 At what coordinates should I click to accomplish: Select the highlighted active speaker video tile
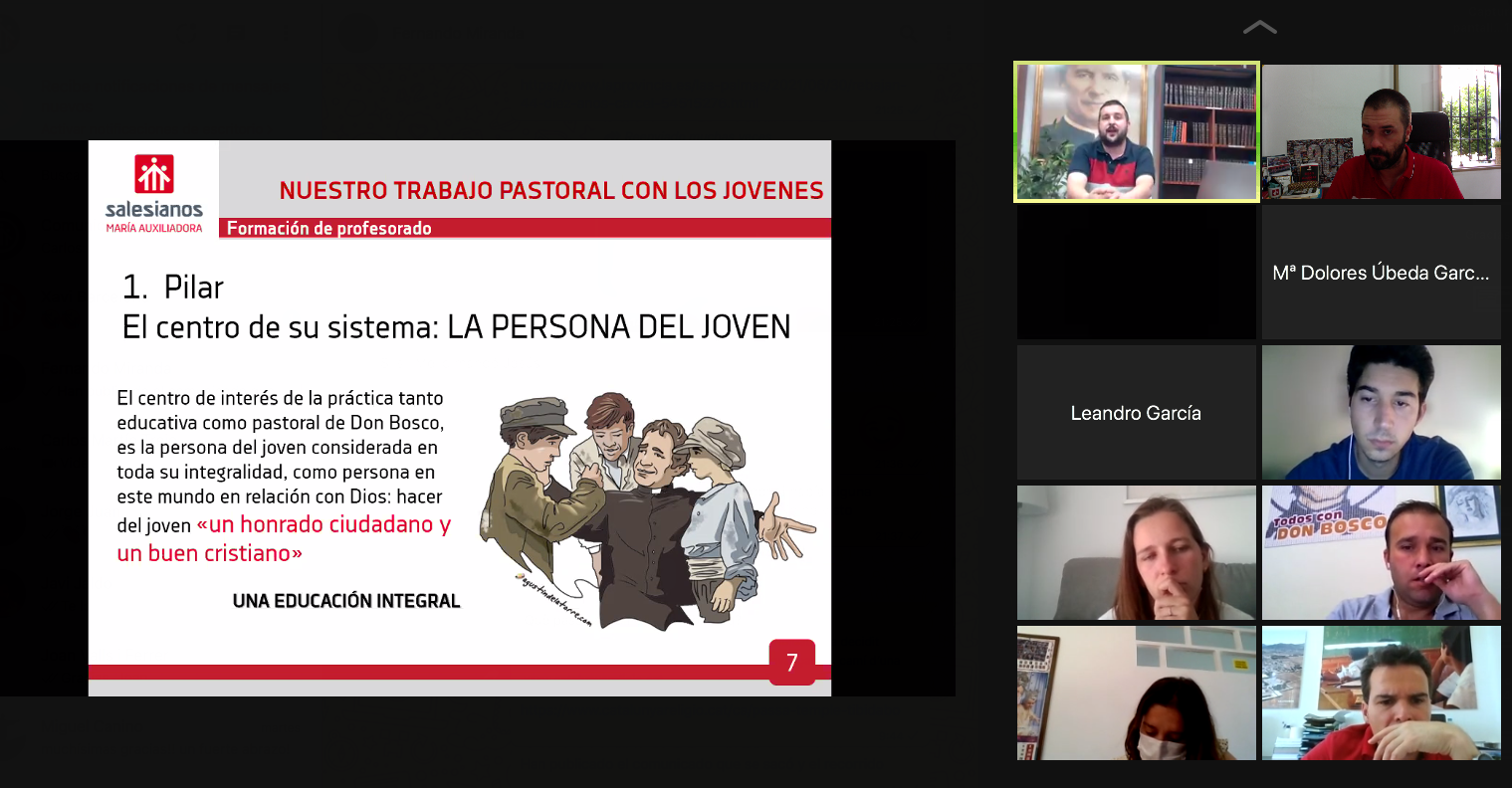pyautogui.click(x=1136, y=132)
